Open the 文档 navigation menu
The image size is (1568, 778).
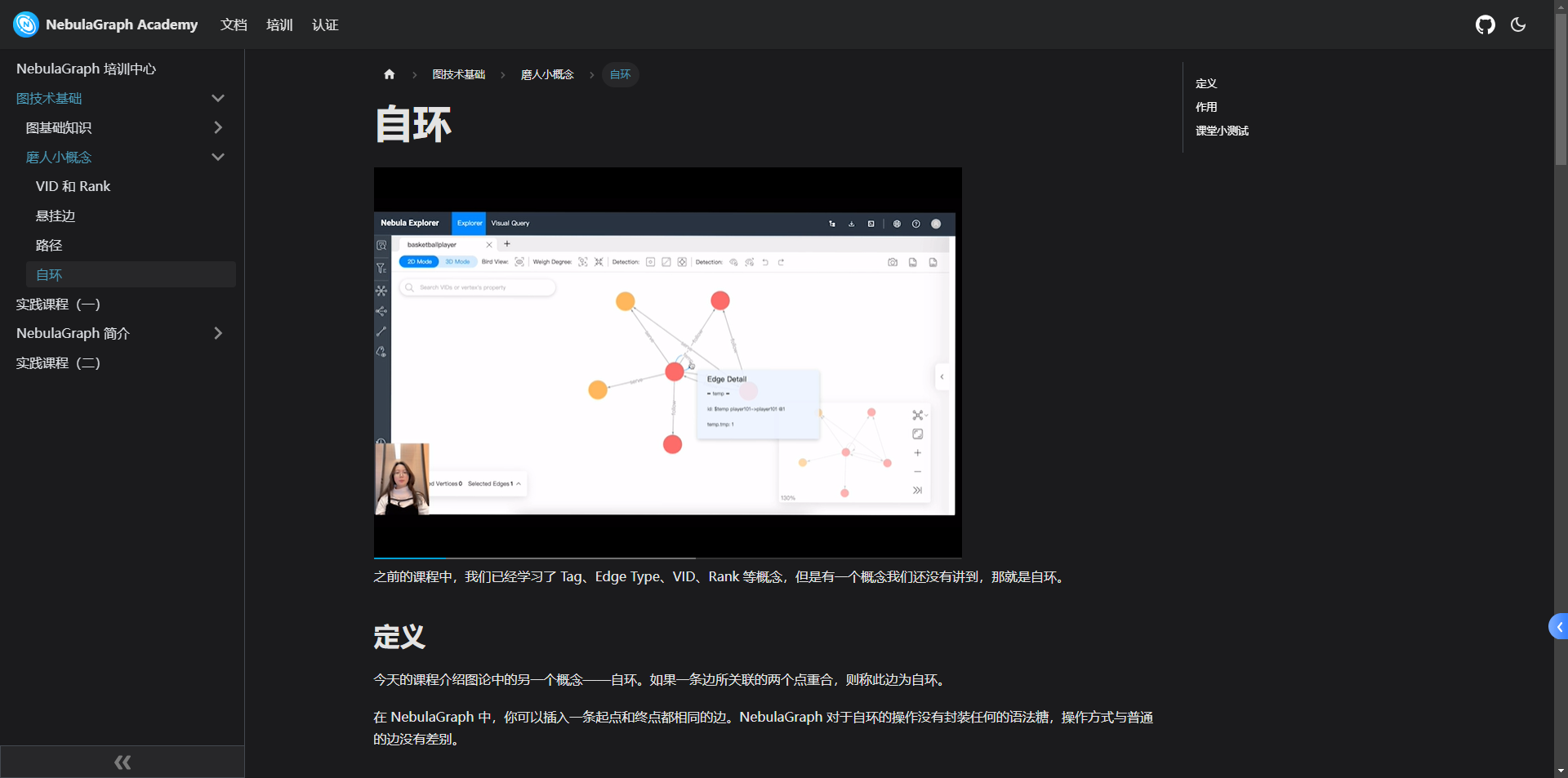pyautogui.click(x=234, y=24)
